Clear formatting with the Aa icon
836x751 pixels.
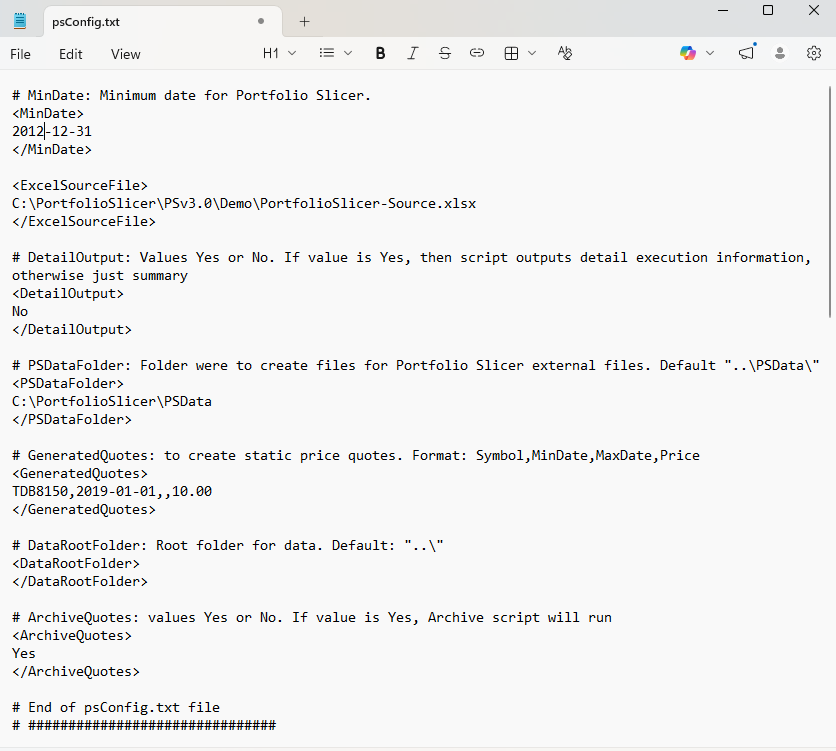(564, 53)
